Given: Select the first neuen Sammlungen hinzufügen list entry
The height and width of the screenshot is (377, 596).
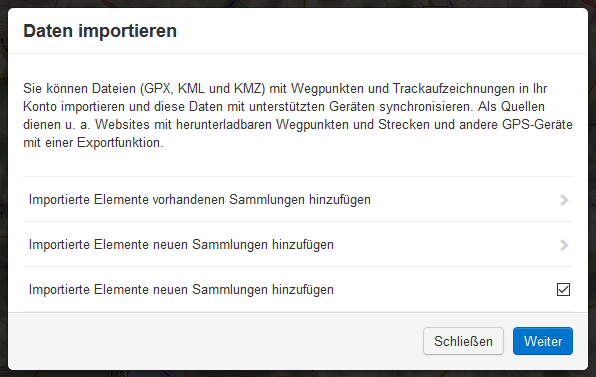Looking at the screenshot, I should coord(298,244).
